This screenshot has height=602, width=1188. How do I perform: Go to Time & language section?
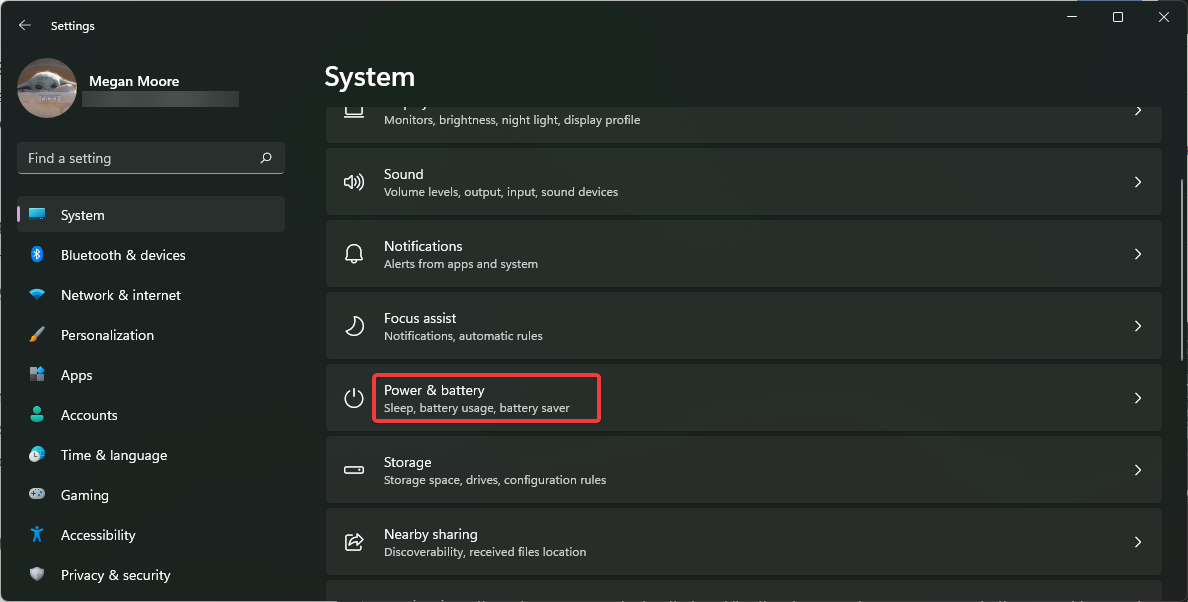pyautogui.click(x=113, y=455)
